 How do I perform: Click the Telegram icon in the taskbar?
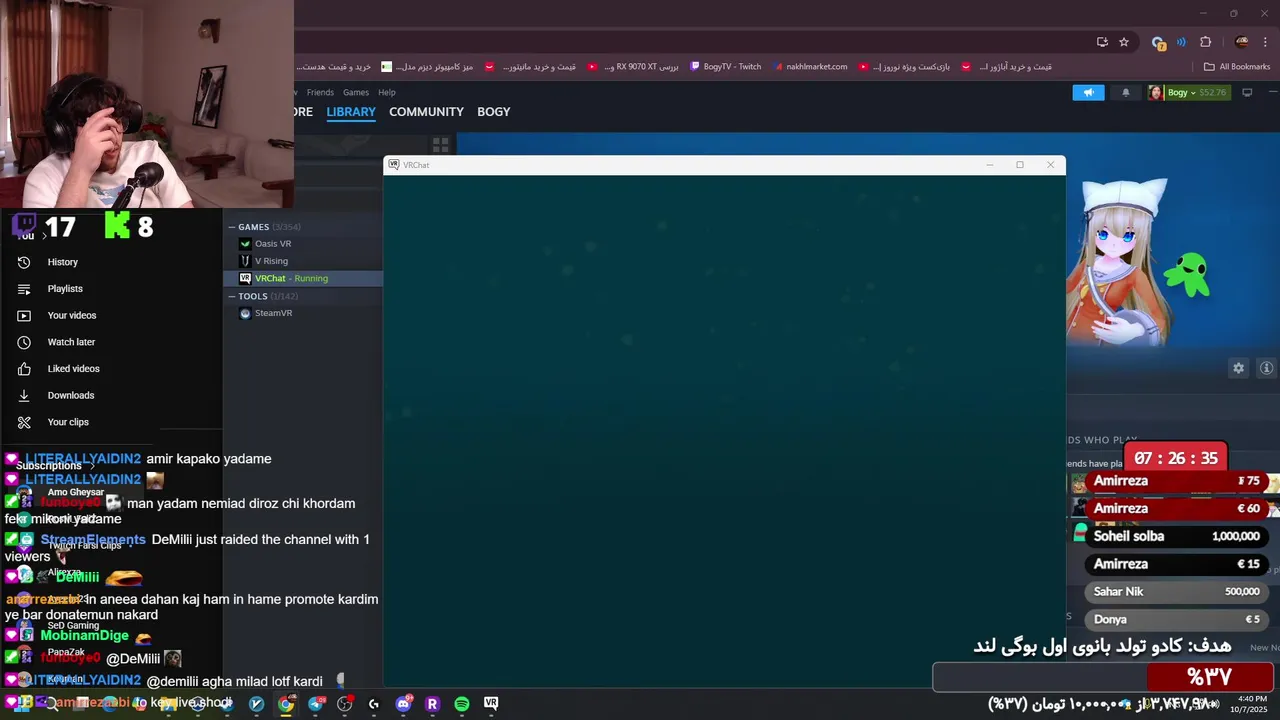click(316, 704)
